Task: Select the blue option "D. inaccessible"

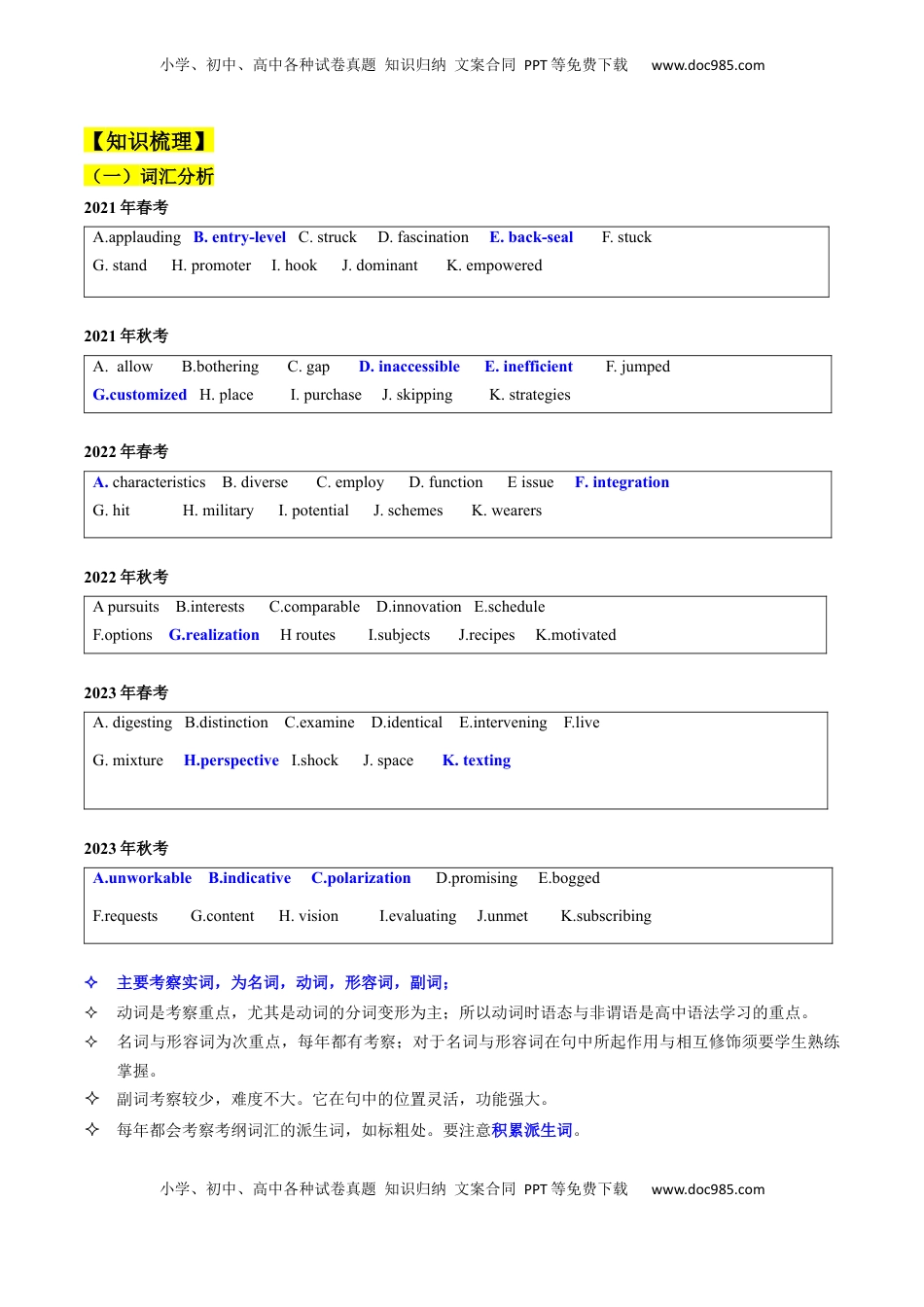Action: click(409, 367)
